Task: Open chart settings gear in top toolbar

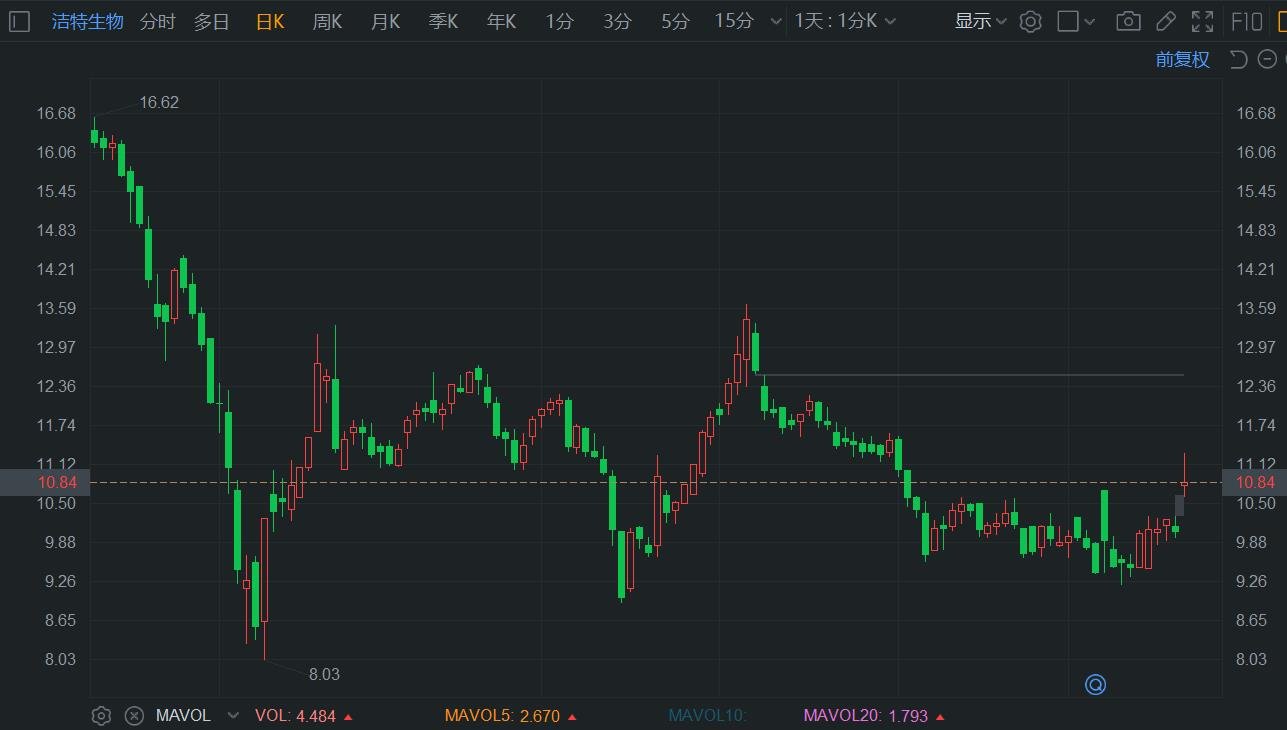Action: pyautogui.click(x=1030, y=21)
